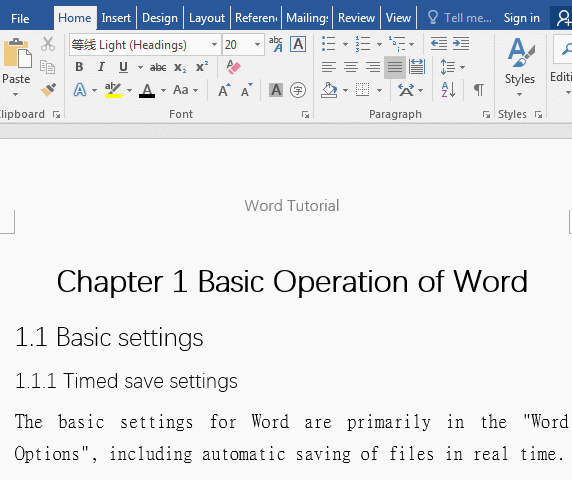
Task: Apply the Character Border icon
Action: [298, 44]
